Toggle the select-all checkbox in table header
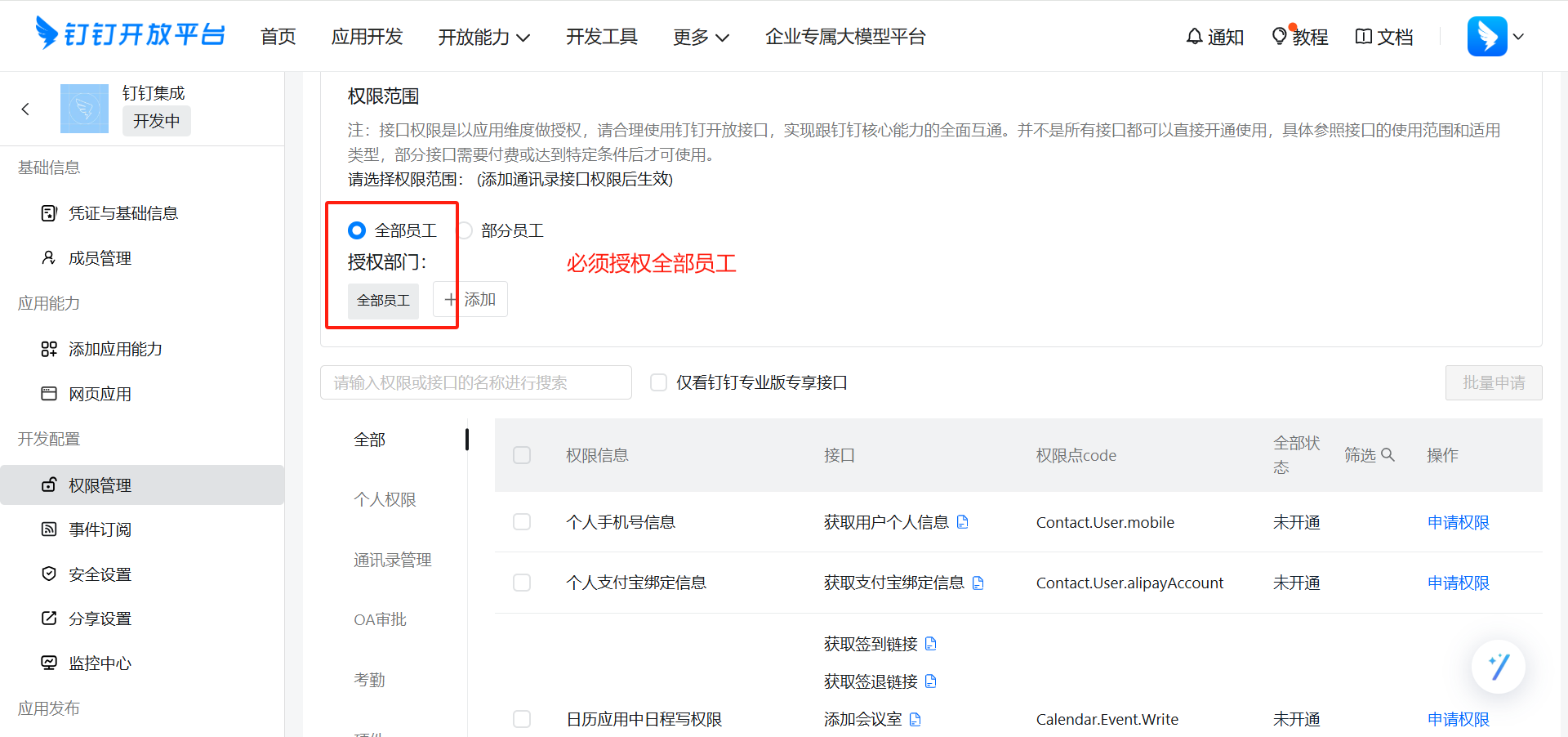 [522, 455]
